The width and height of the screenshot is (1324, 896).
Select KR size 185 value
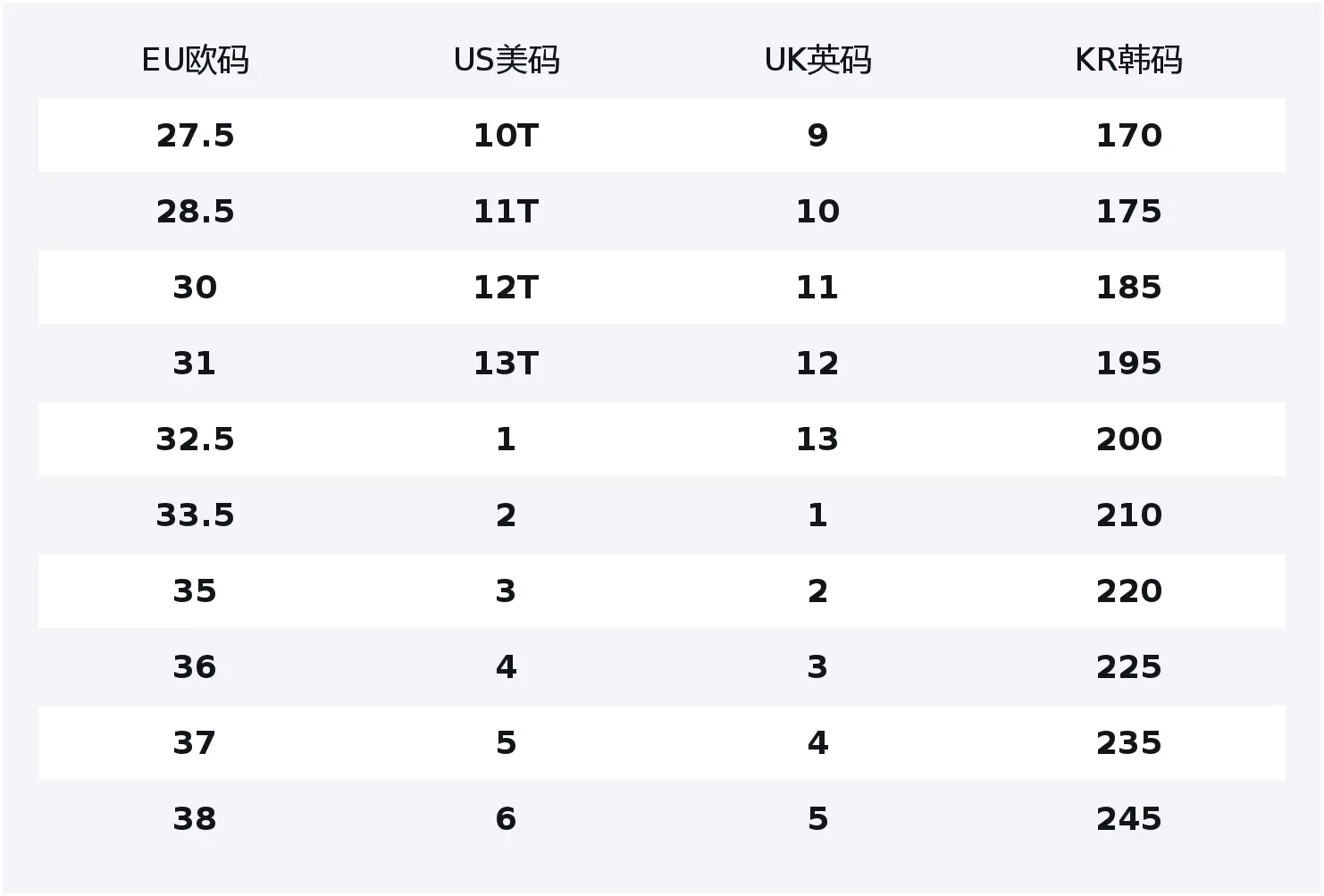[1128, 288]
